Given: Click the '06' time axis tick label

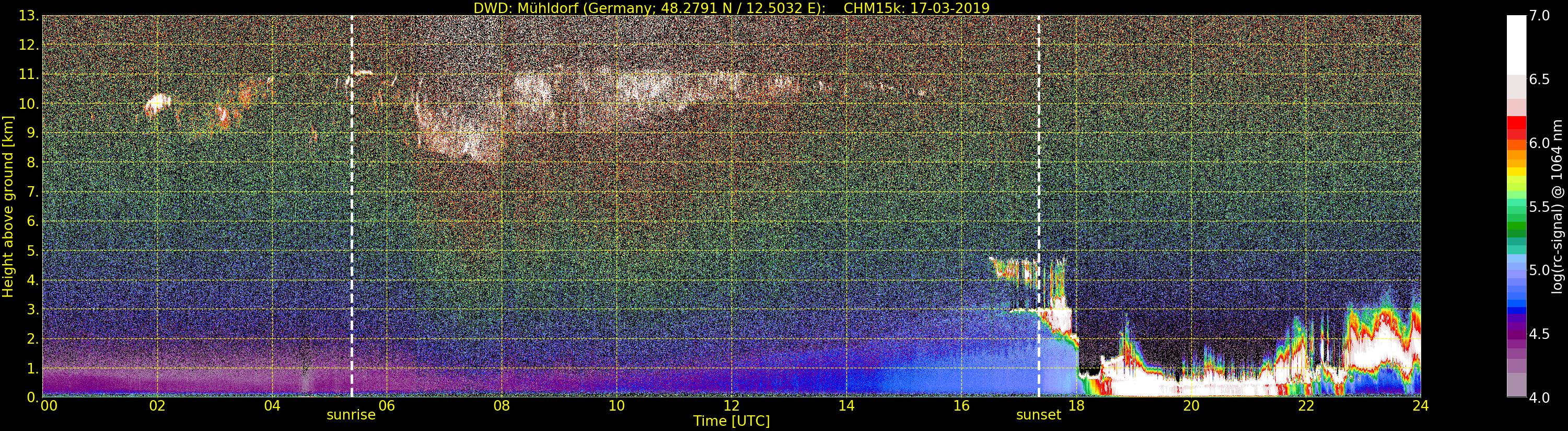Looking at the screenshot, I should click(387, 405).
